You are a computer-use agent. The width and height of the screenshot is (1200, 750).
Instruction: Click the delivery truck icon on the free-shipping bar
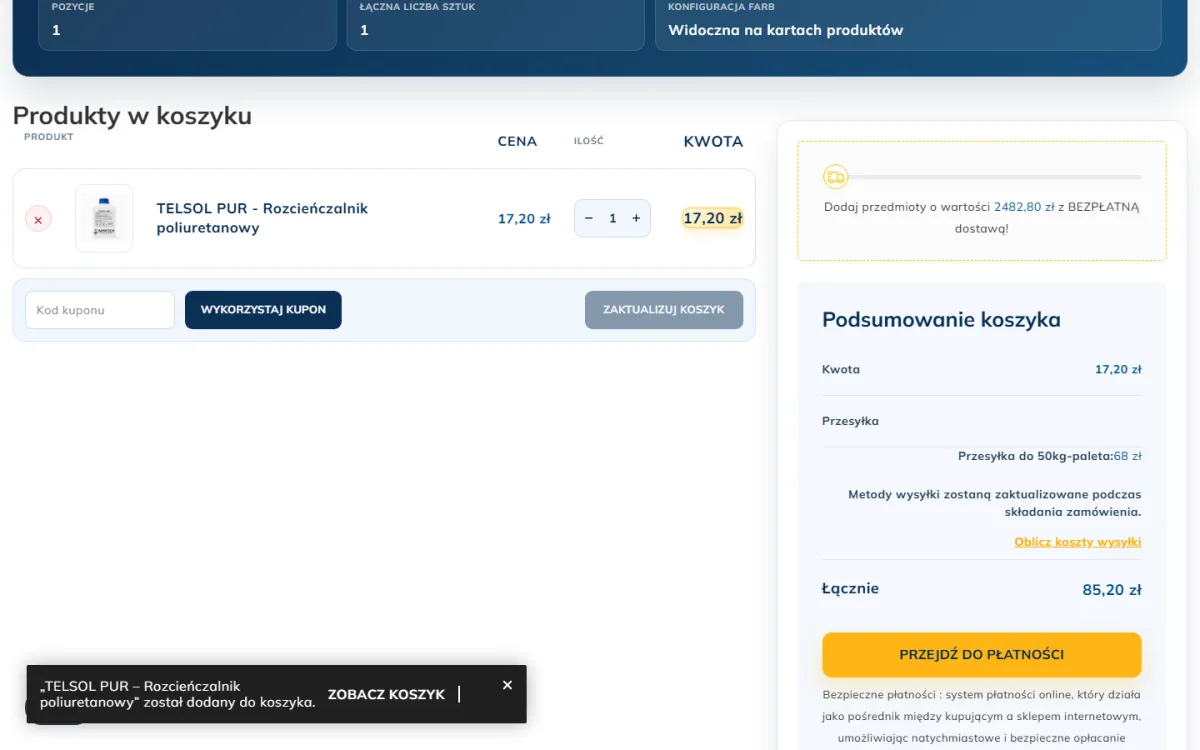click(835, 177)
